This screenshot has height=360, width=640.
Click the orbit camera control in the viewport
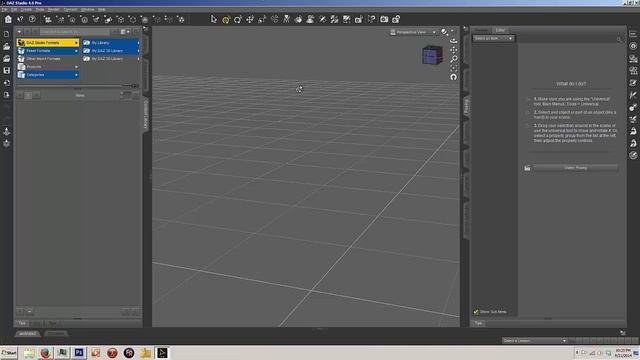(x=453, y=41)
